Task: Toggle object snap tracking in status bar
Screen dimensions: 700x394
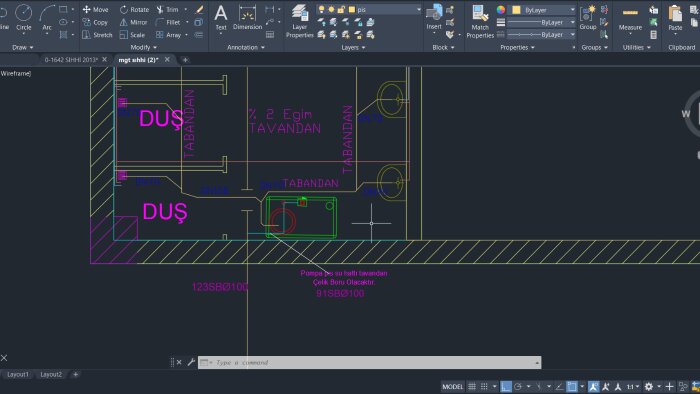Action: (x=559, y=386)
